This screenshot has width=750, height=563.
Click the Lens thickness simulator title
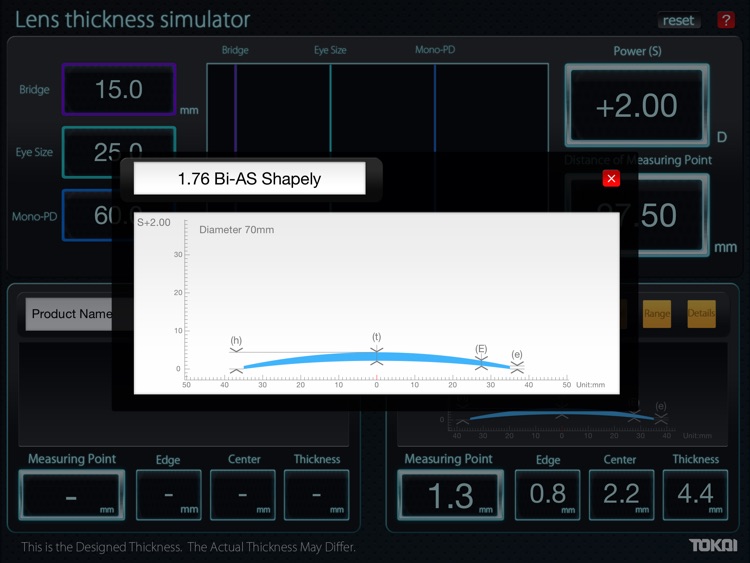pyautogui.click(x=132, y=20)
